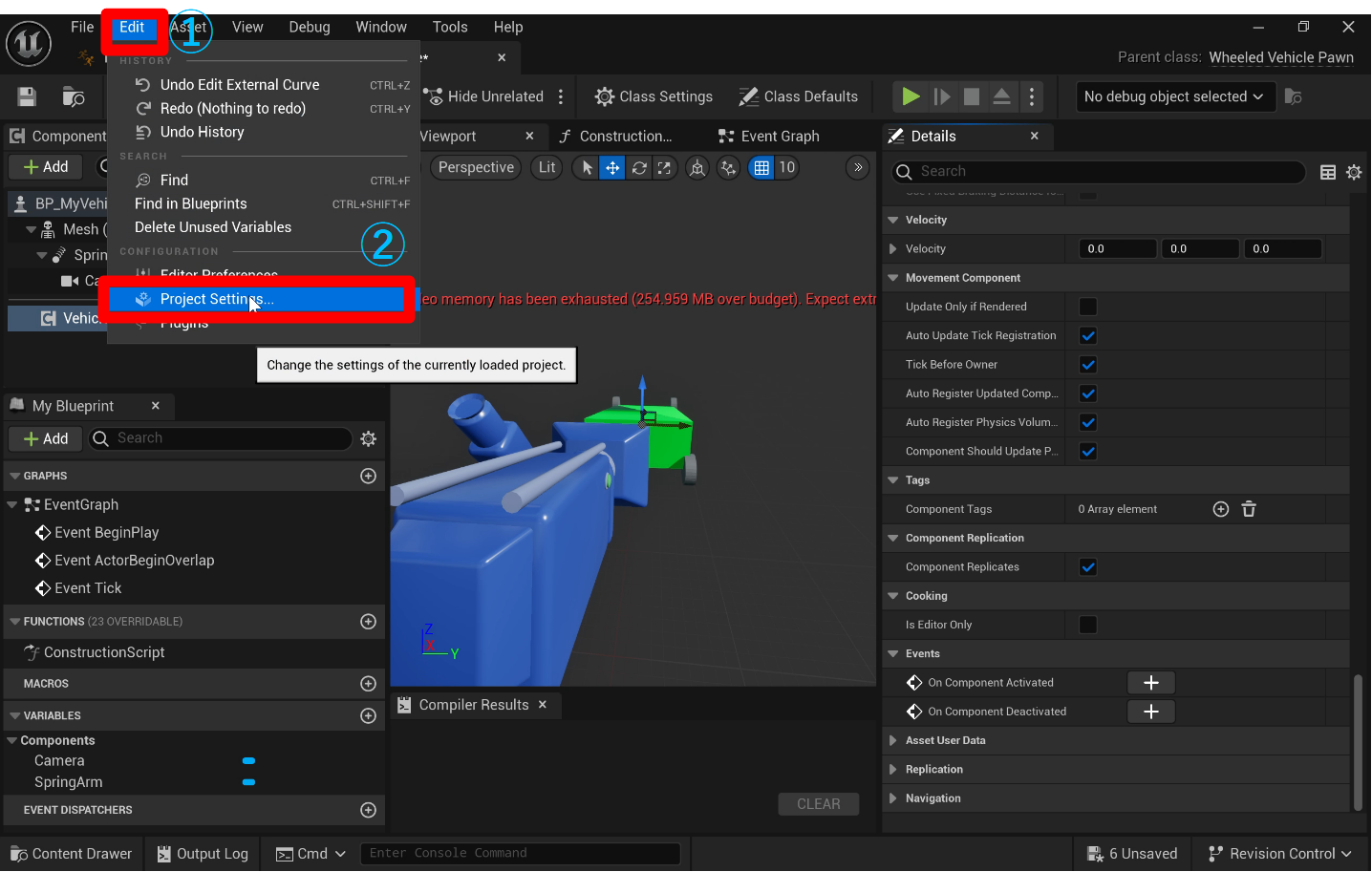
Task: Add new event dispatcher plus icon
Action: point(368,810)
